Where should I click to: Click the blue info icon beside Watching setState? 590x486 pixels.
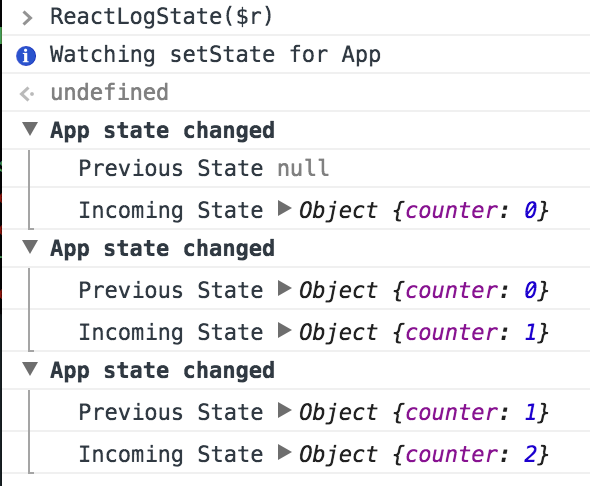click(x=26, y=56)
